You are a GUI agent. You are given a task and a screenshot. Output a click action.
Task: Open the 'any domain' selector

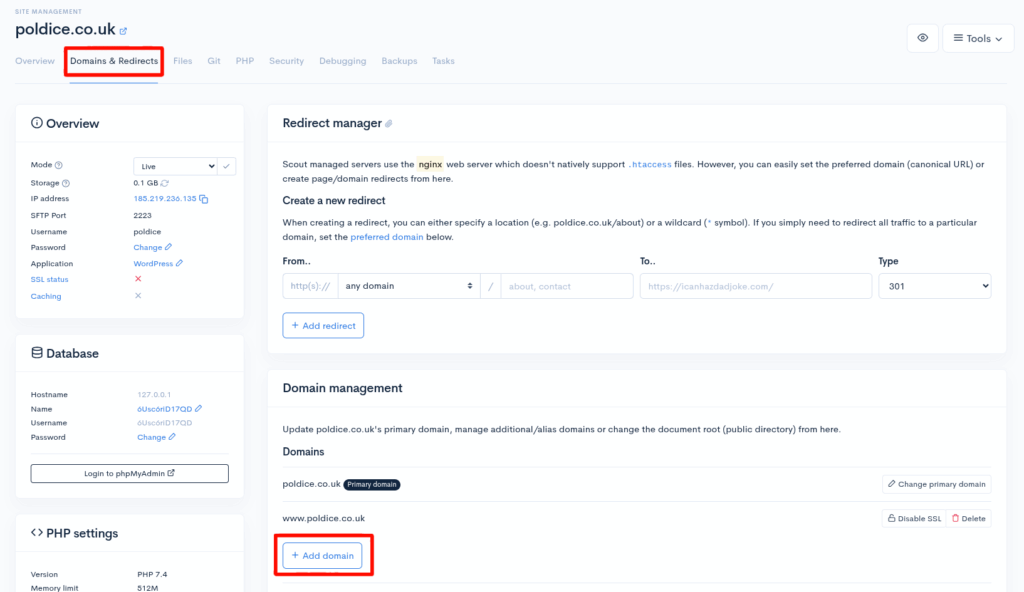408,286
